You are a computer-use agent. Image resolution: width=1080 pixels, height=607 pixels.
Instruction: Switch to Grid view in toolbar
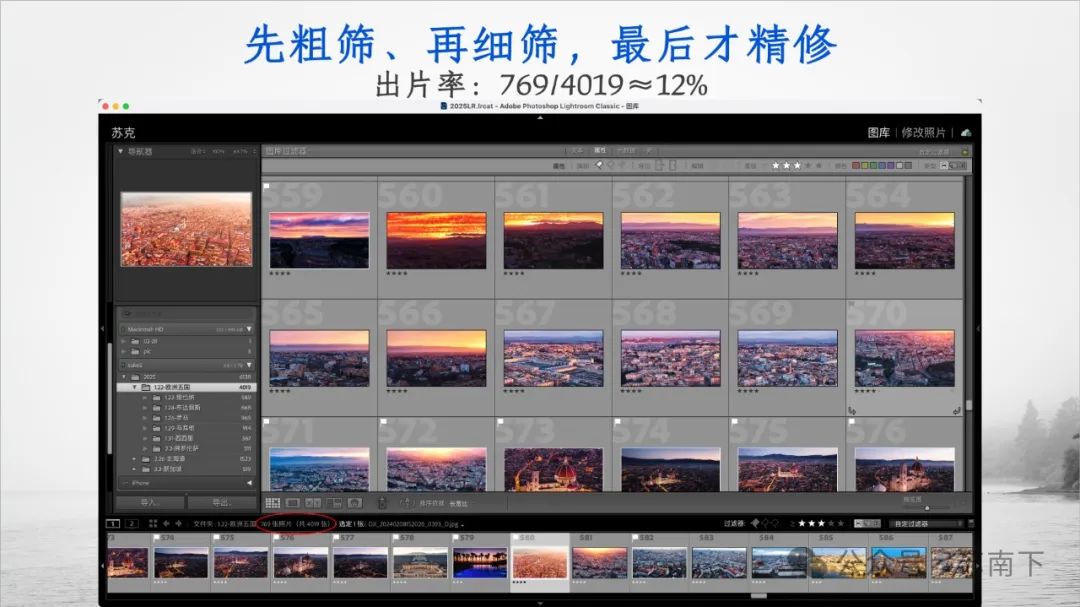click(273, 503)
